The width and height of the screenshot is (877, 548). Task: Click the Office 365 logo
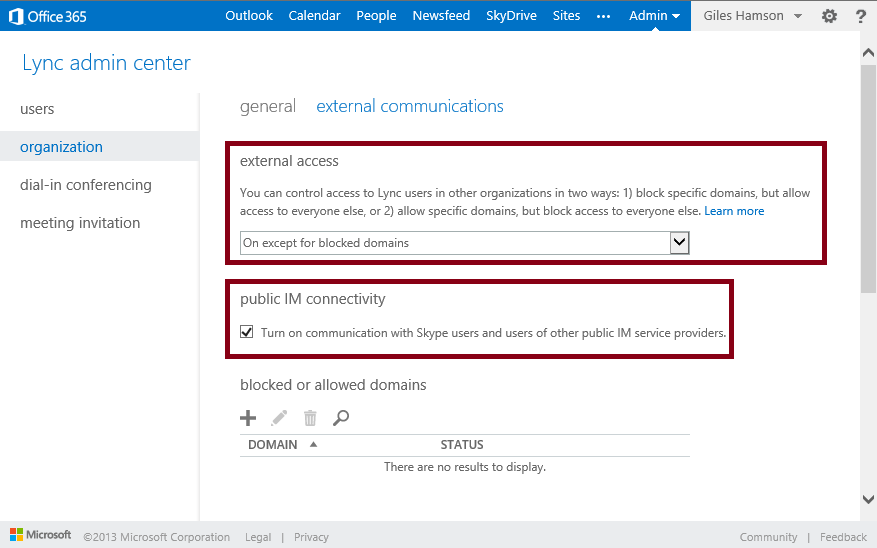[48, 16]
